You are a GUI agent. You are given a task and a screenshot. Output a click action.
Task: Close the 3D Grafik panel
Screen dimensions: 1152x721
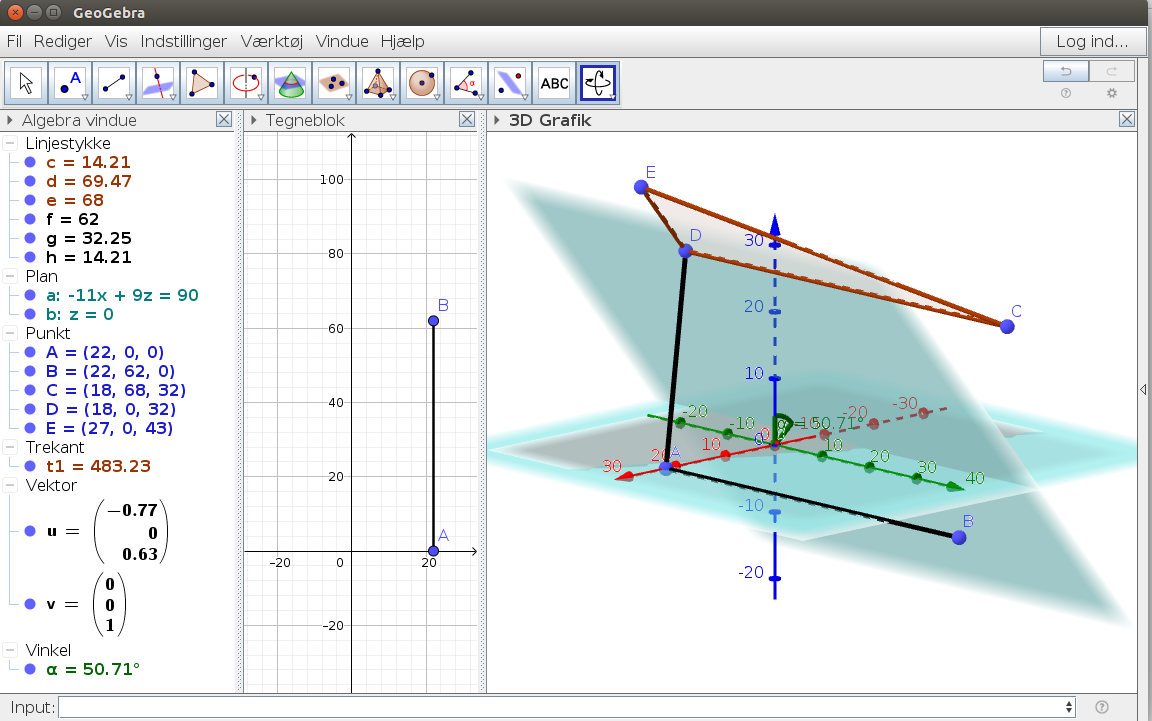coord(1127,119)
